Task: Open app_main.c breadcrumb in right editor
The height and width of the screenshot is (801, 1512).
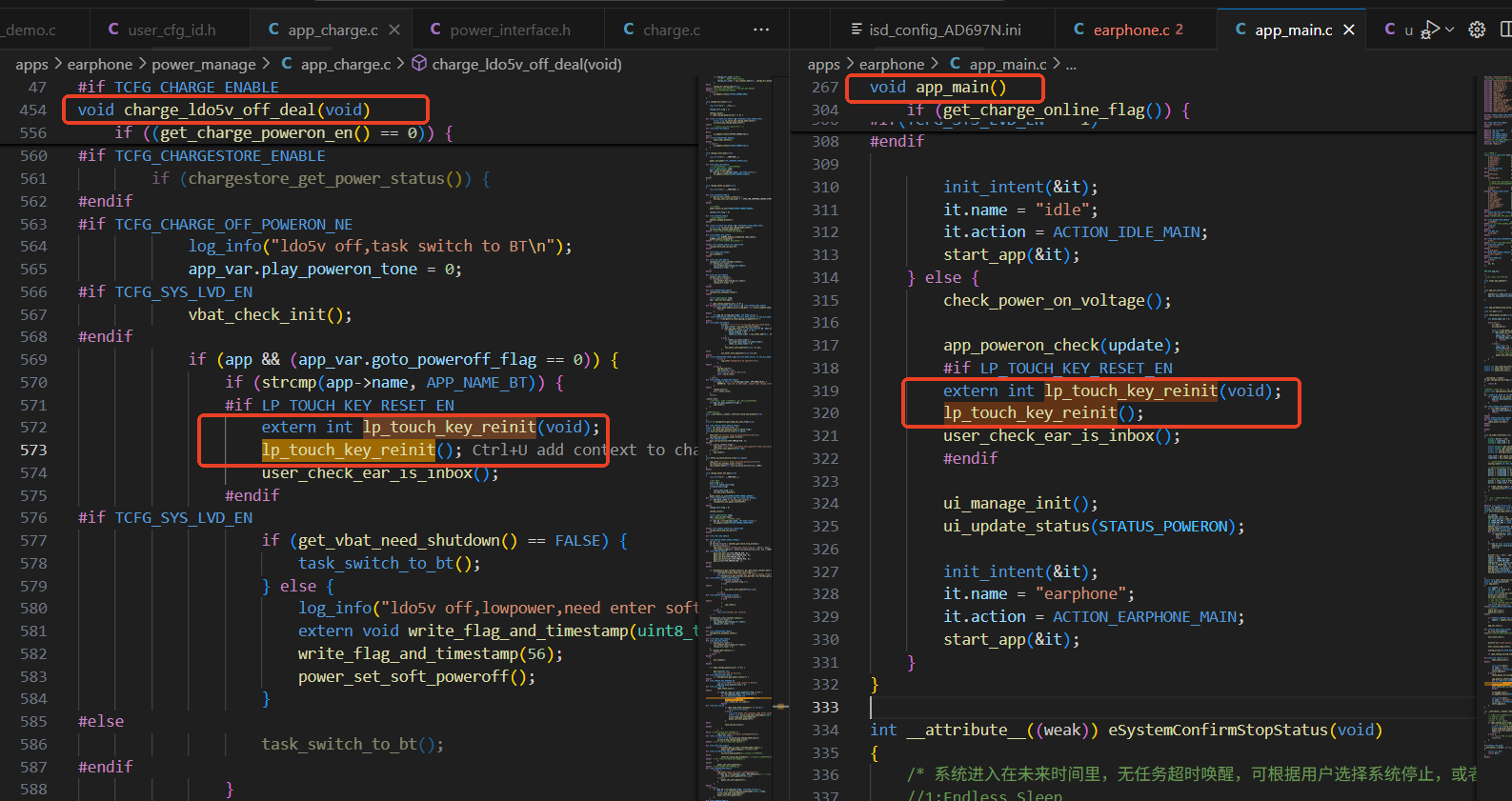Action: pyautogui.click(x=1008, y=64)
